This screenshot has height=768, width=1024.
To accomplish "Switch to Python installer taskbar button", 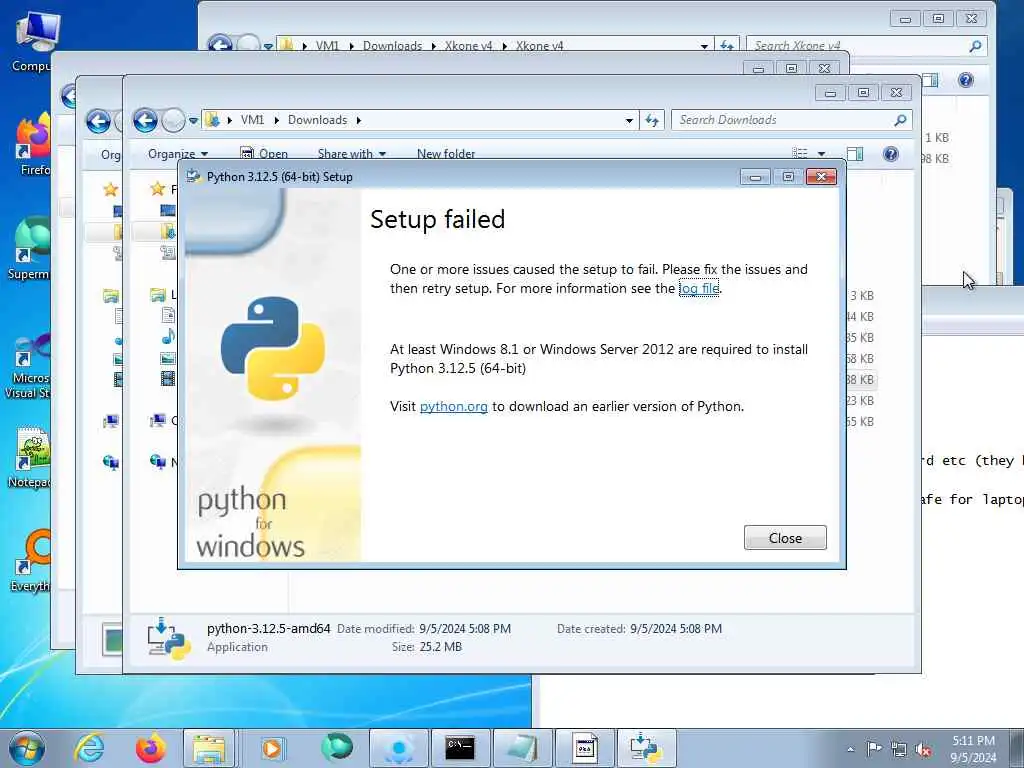I will point(647,748).
